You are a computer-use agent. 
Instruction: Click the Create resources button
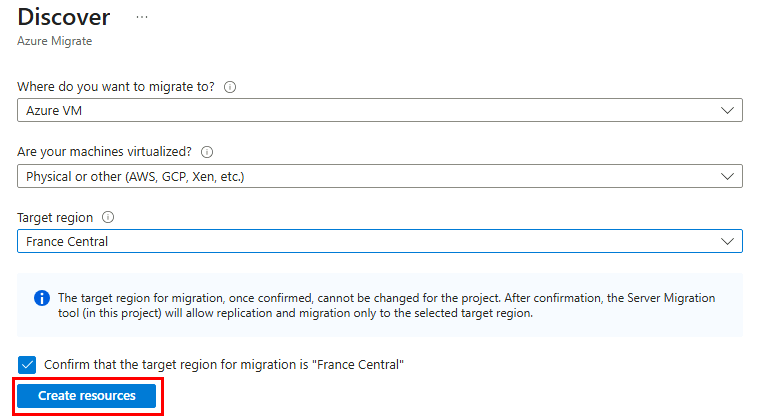coord(86,396)
